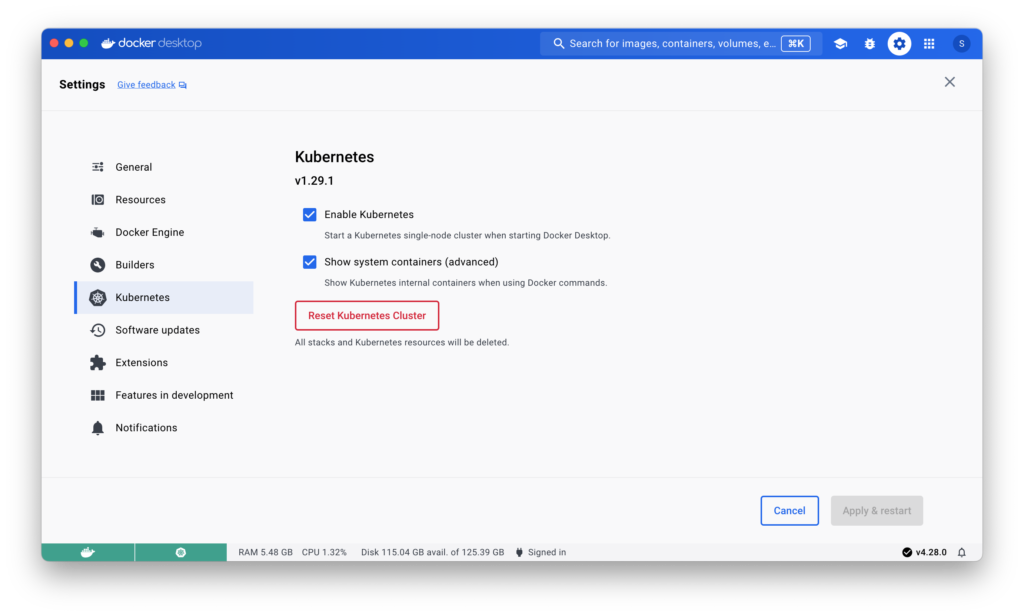Disable the Enable Kubernetes checkbox
This screenshot has width=1024, height=616.
click(x=310, y=215)
